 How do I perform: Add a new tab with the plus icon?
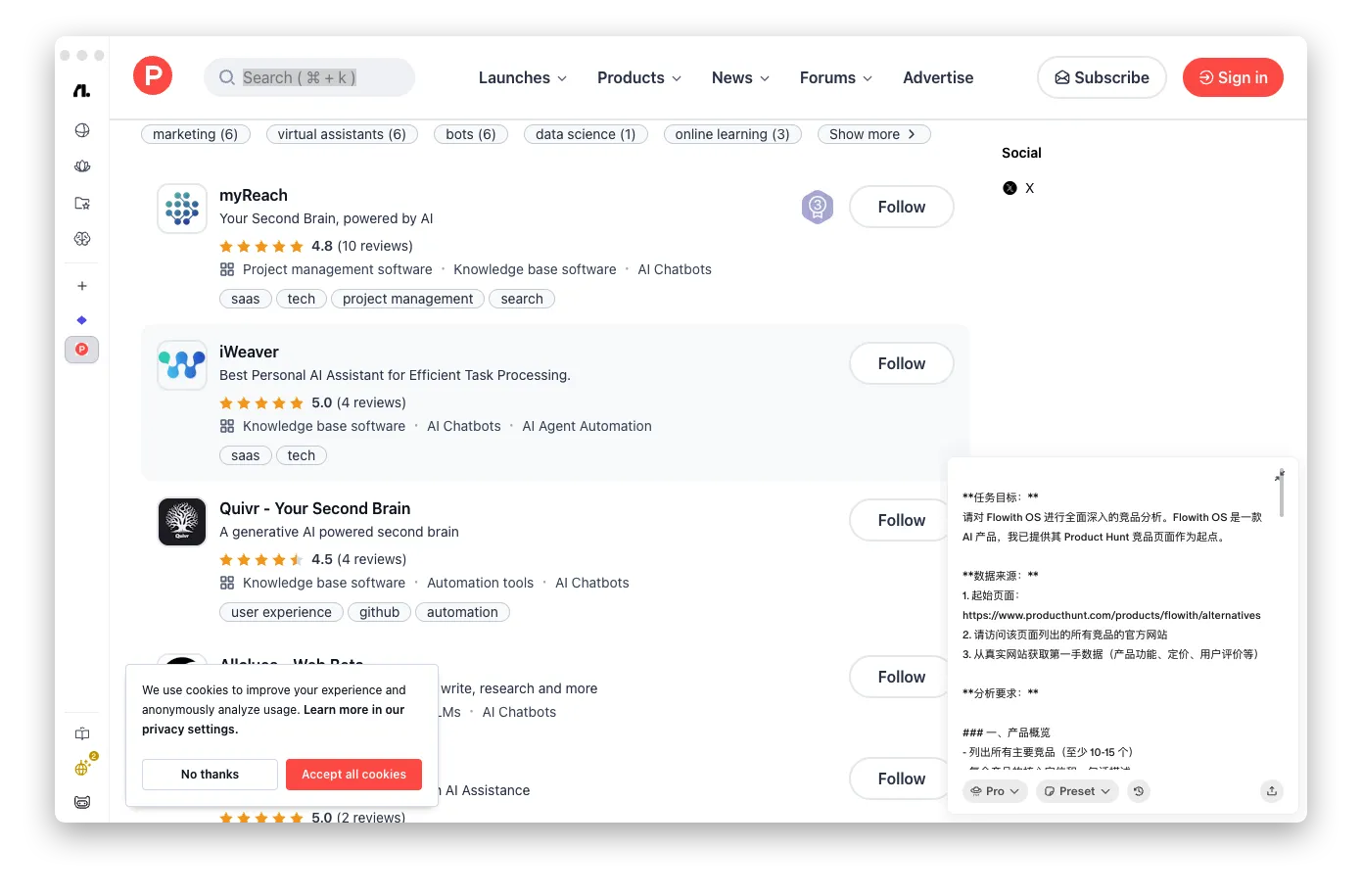[x=82, y=286]
